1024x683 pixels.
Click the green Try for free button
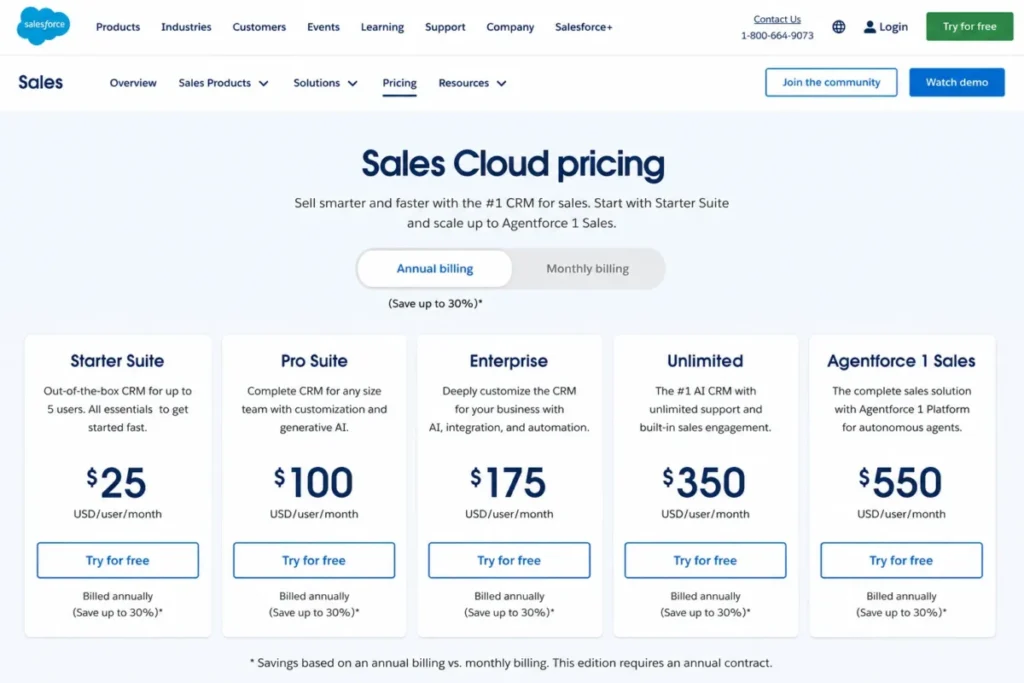pyautogui.click(x=969, y=27)
